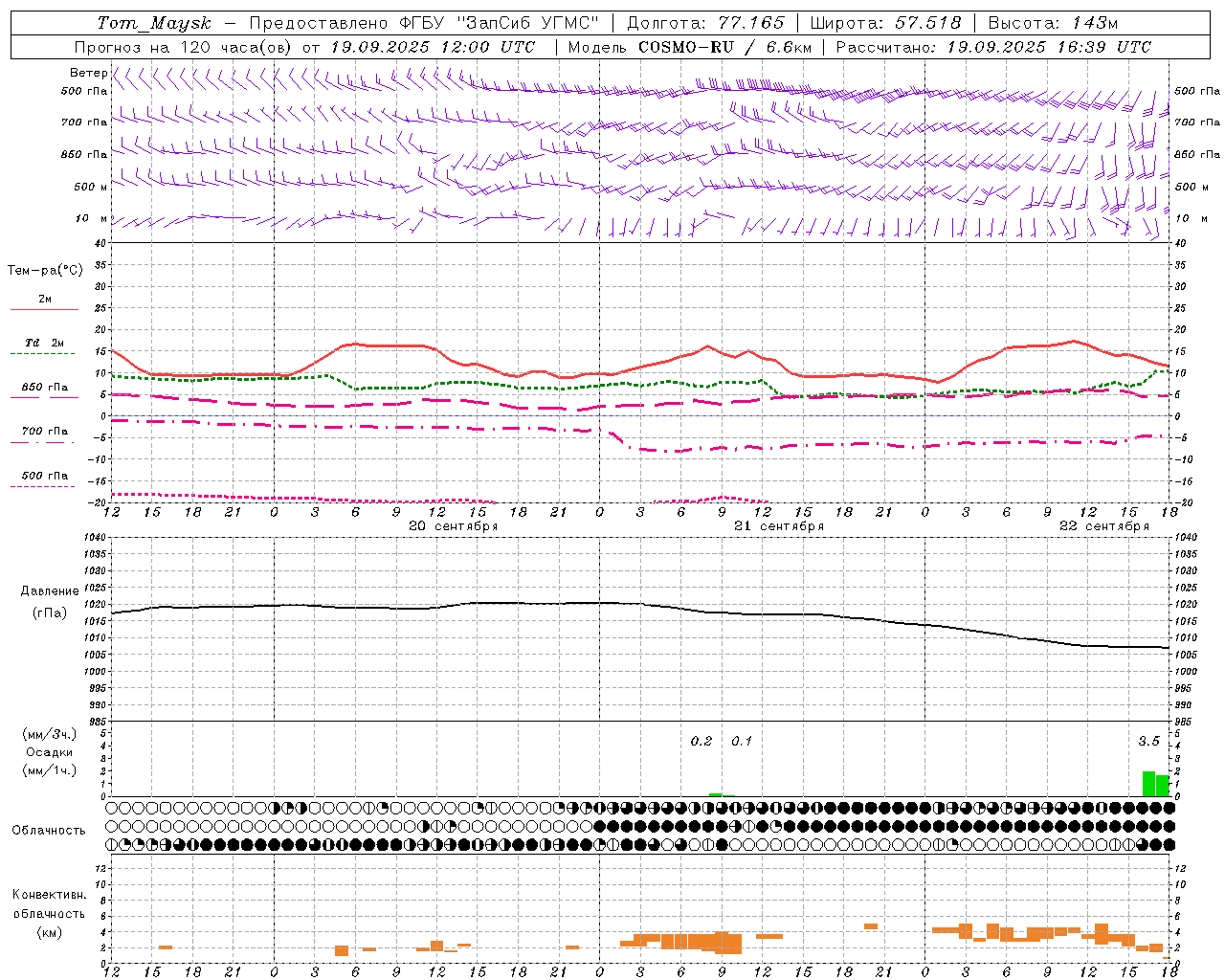Click the Облачность panel label
The image size is (1225, 980).
[49, 831]
